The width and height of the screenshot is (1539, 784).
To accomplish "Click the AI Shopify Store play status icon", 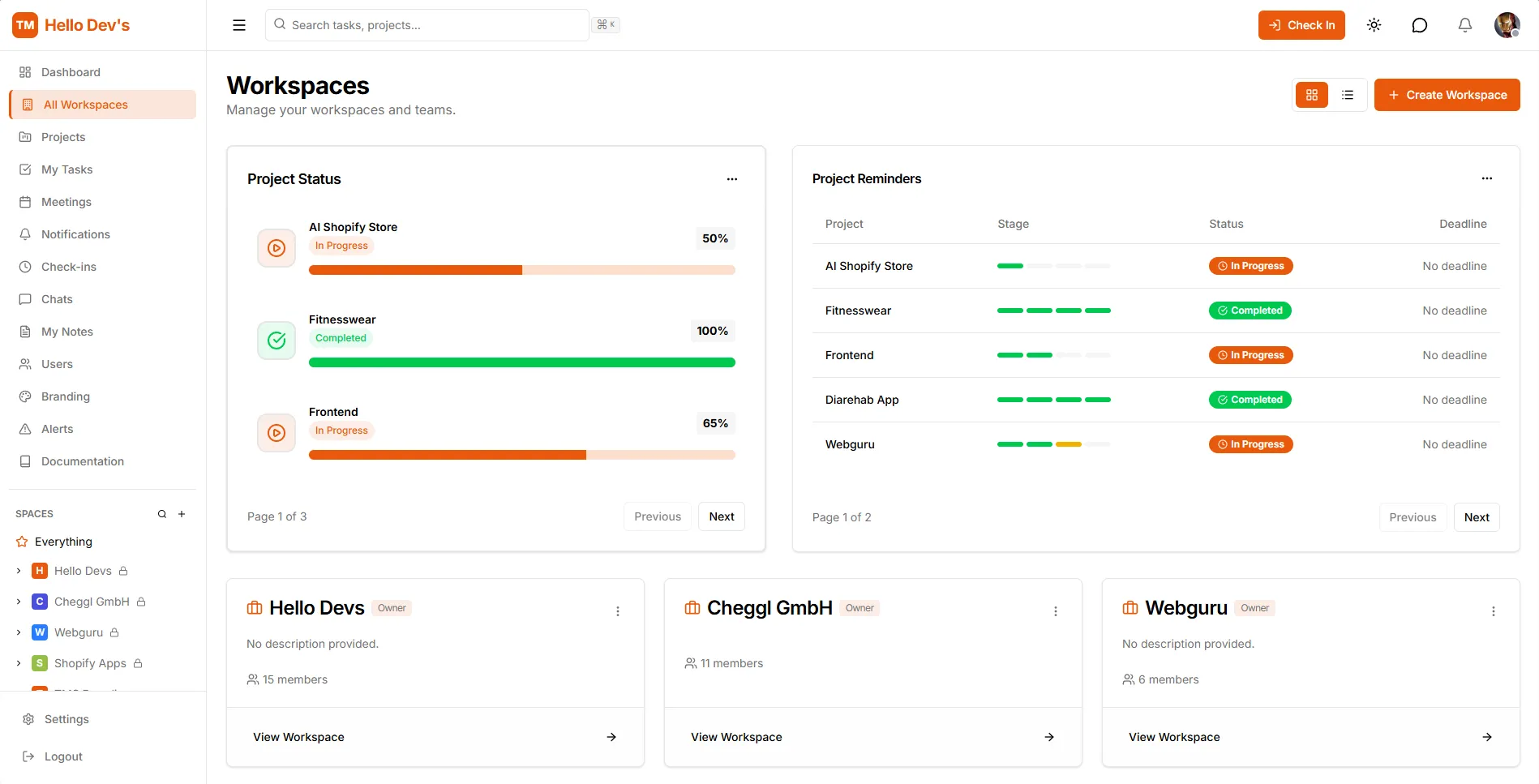I will (277, 248).
